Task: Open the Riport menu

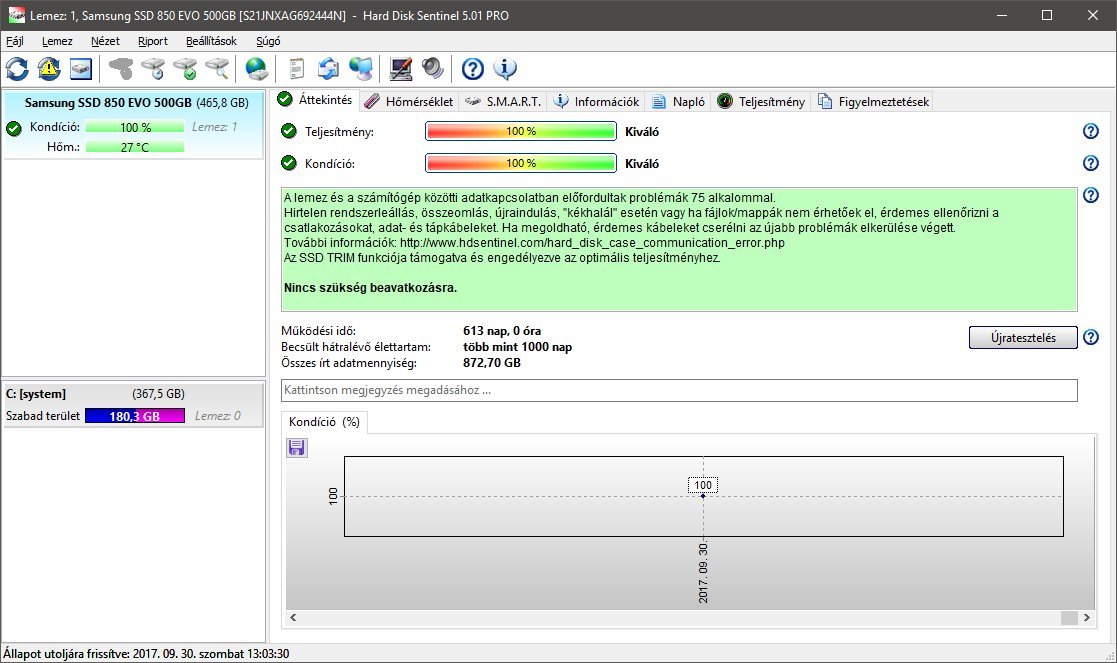Action: click(x=153, y=41)
